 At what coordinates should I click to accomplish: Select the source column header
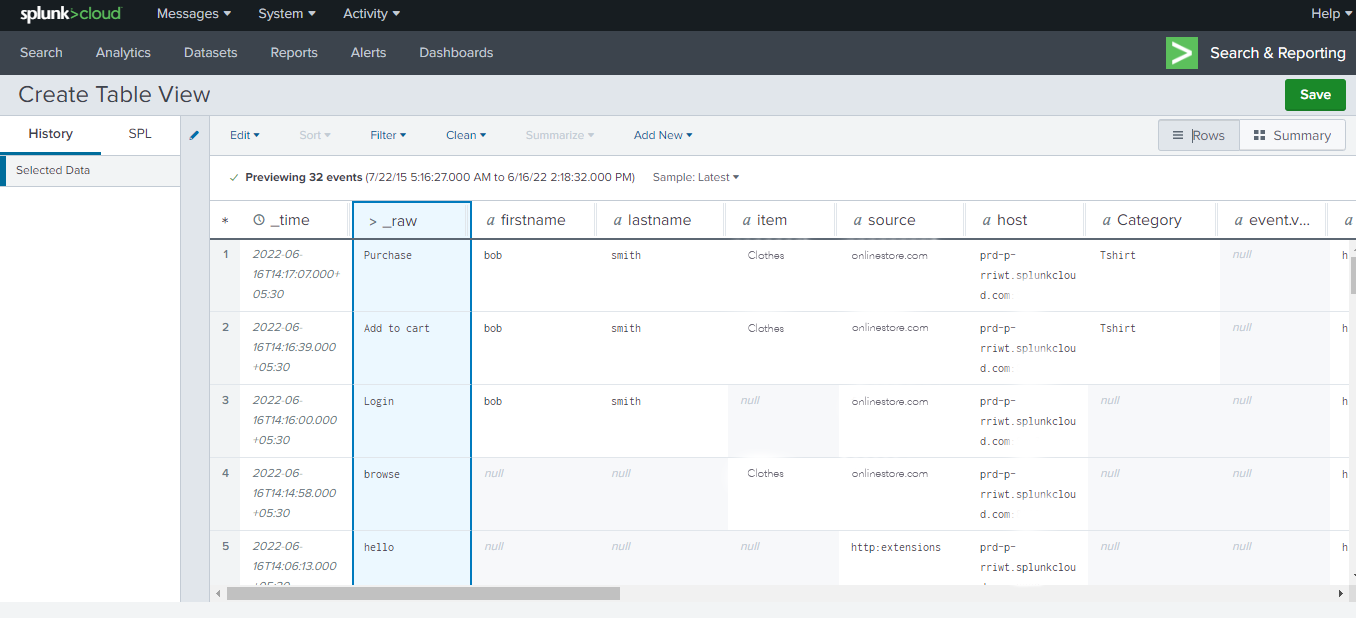900,221
